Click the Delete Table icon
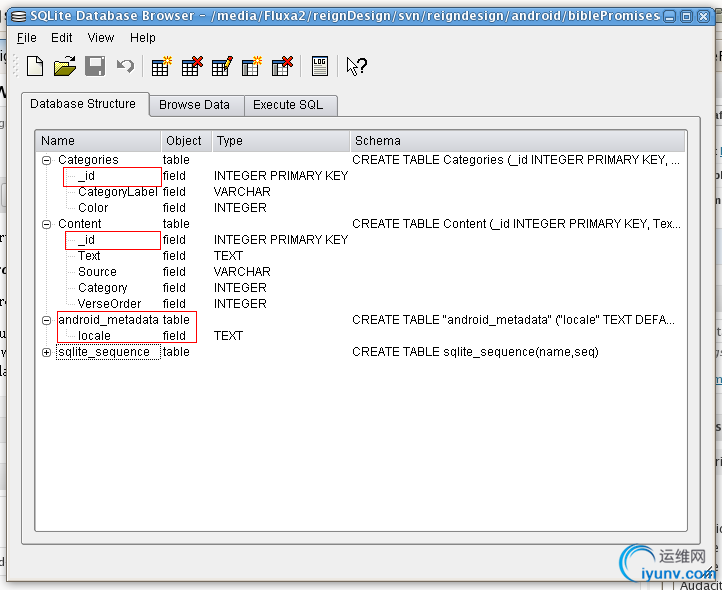722x590 pixels. (x=192, y=66)
